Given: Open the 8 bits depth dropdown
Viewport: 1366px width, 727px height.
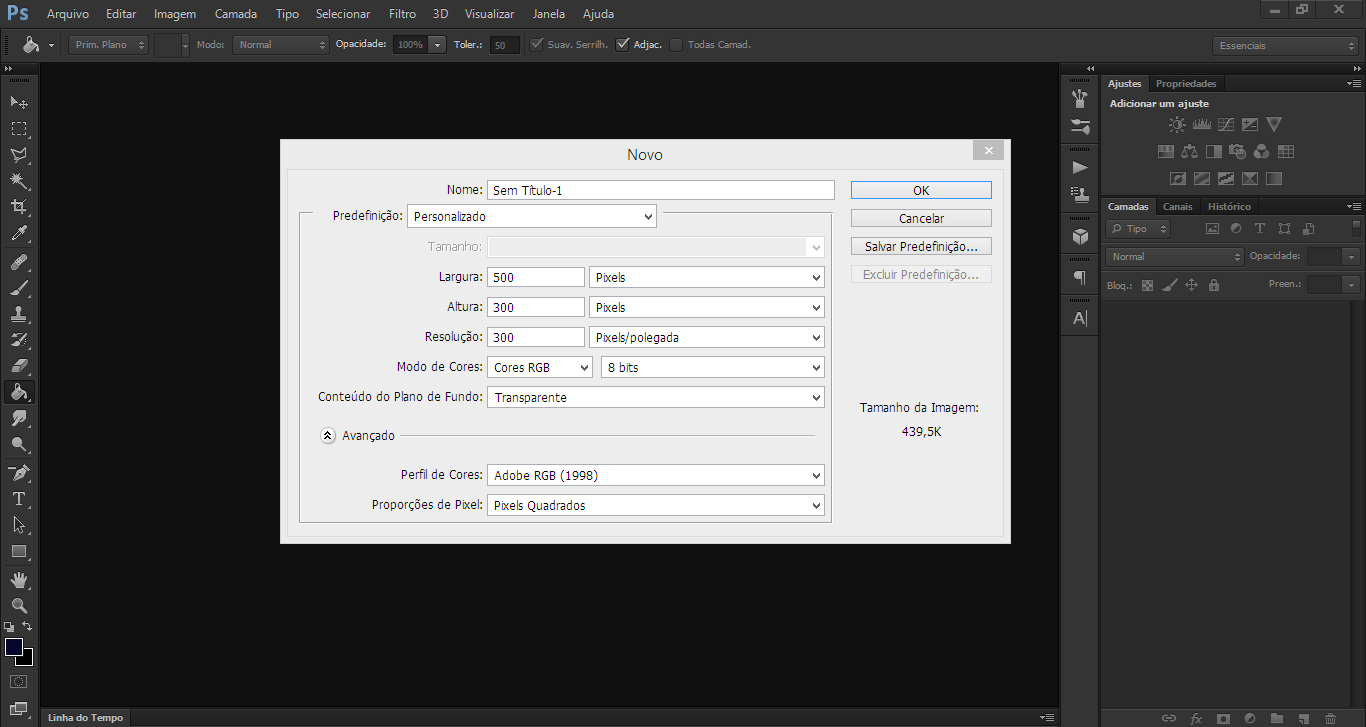Looking at the screenshot, I should [713, 367].
